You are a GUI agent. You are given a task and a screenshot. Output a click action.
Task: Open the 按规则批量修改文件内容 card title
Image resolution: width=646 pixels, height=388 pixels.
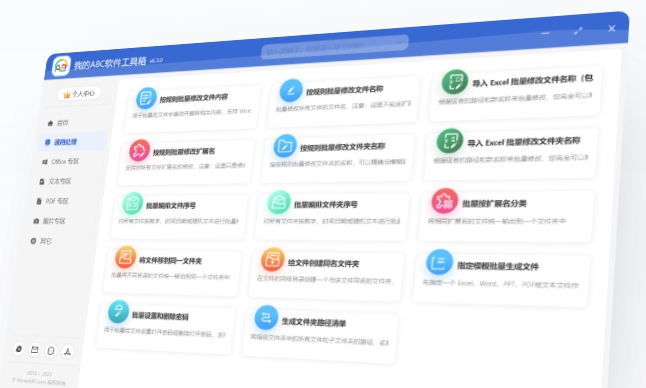(x=194, y=98)
